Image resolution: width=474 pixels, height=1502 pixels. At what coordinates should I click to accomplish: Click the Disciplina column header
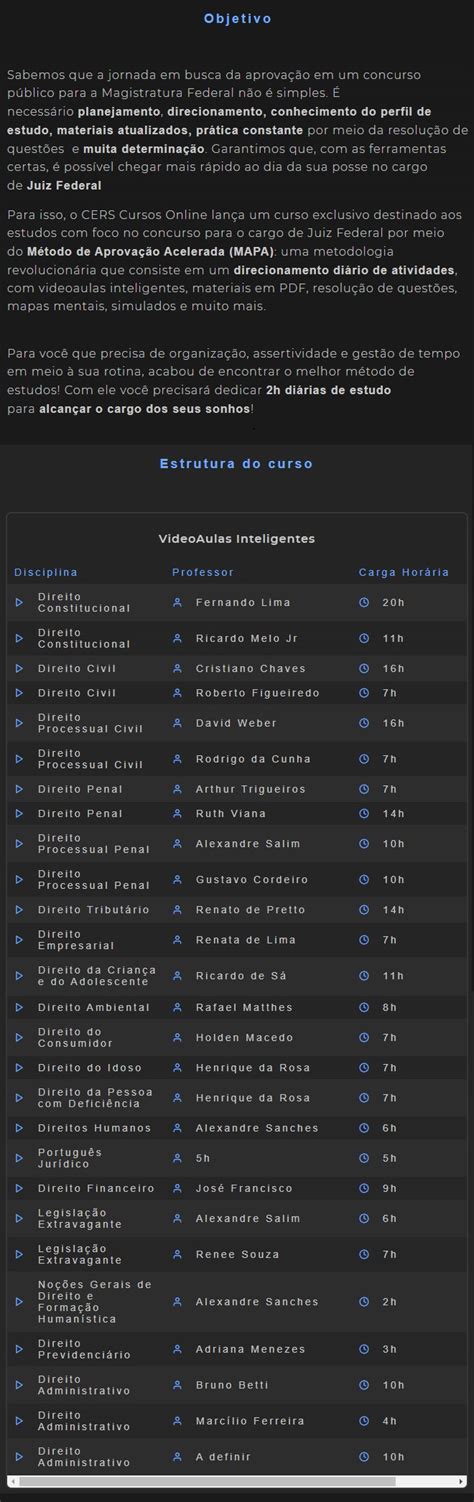[46, 573]
